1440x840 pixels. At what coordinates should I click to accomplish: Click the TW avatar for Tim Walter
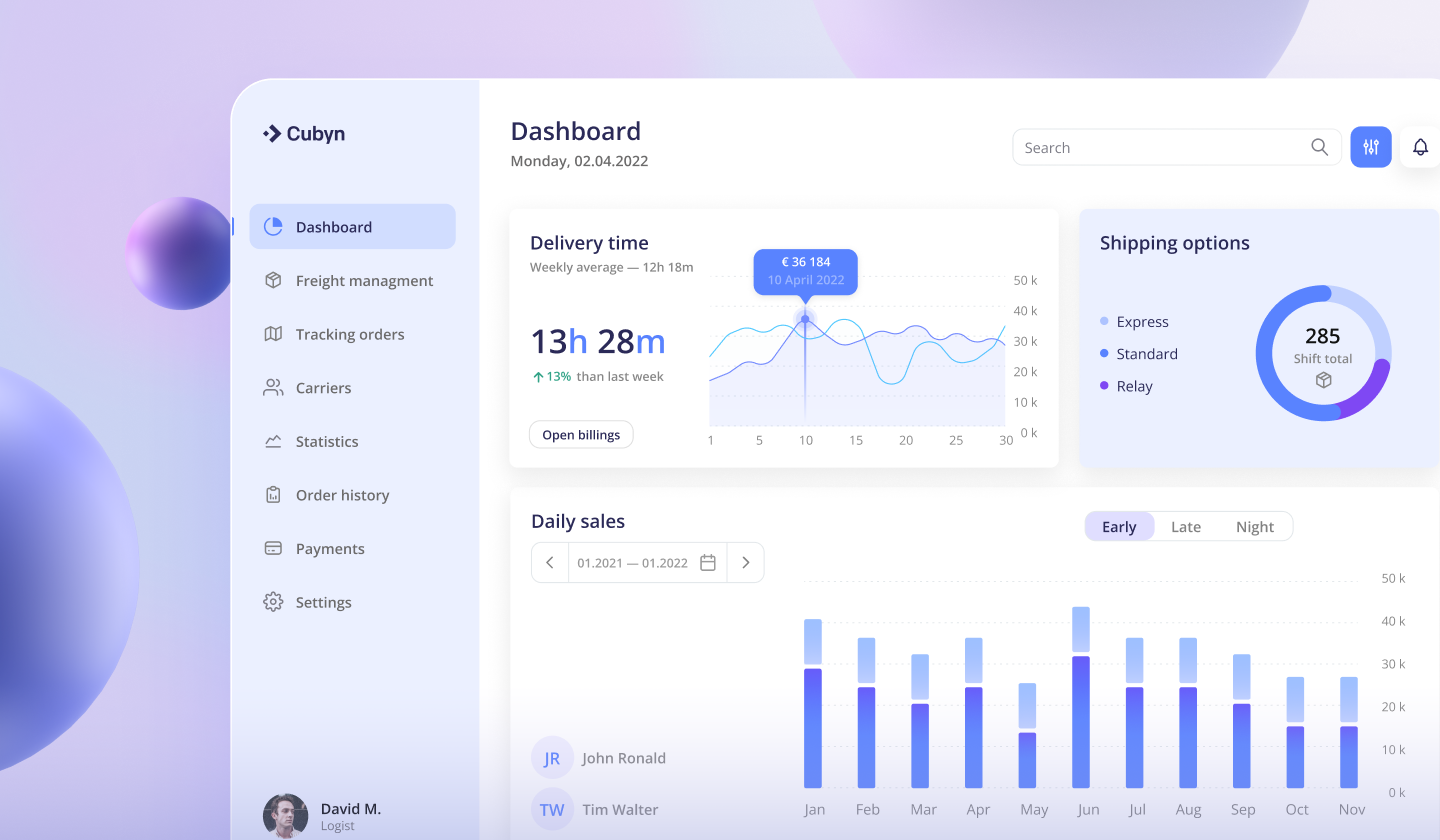coord(552,810)
